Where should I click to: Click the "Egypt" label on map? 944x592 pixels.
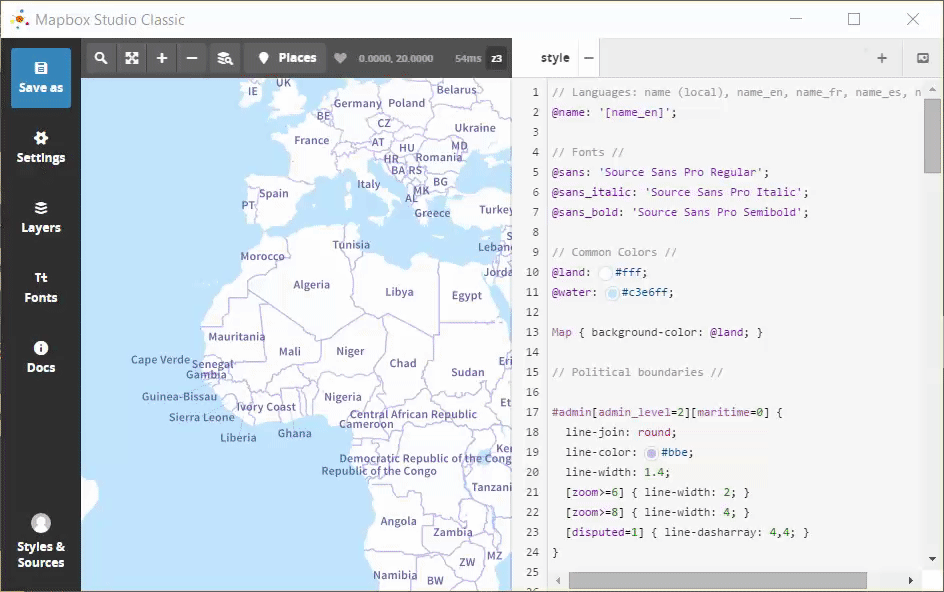467,296
